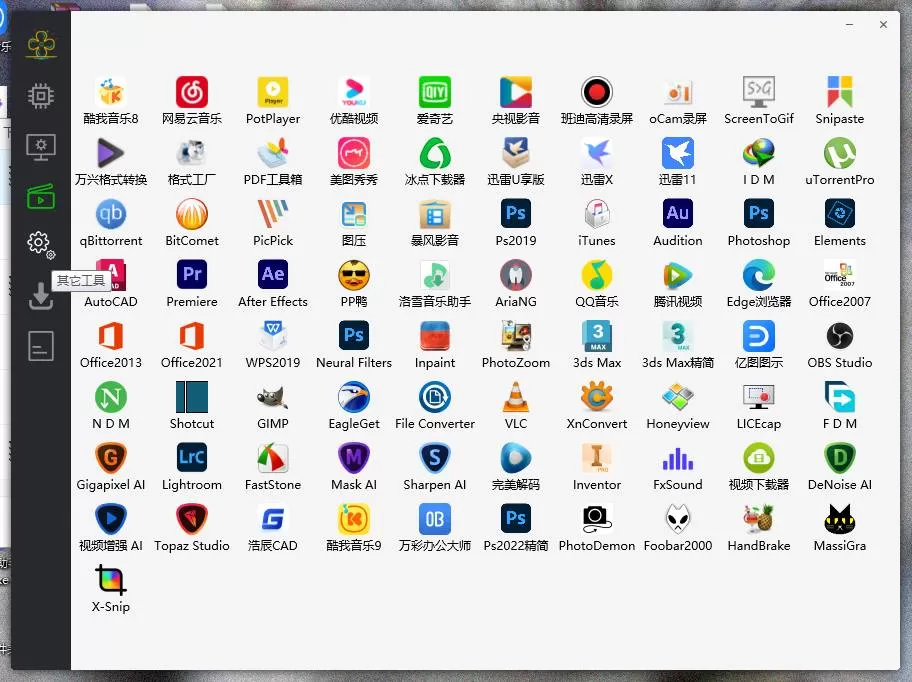
Task: Launch Adobe Photoshop
Action: pyautogui.click(x=758, y=214)
